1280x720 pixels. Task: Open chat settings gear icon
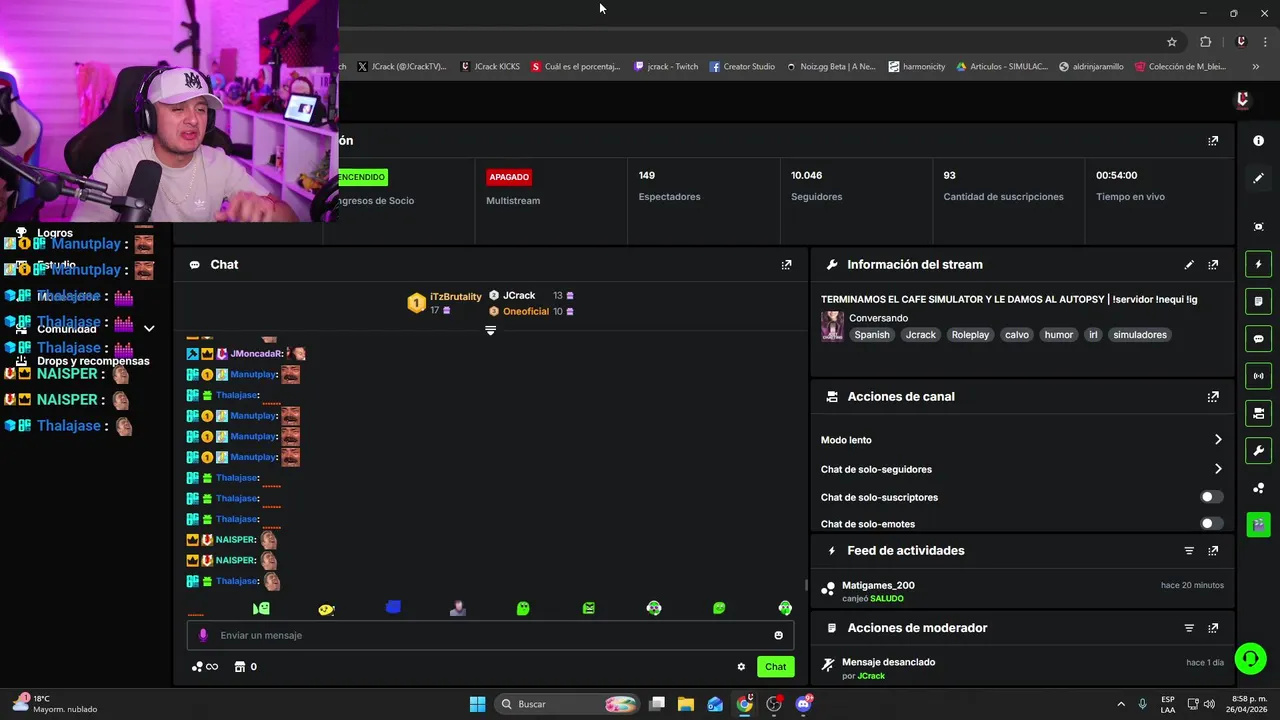[x=741, y=667]
